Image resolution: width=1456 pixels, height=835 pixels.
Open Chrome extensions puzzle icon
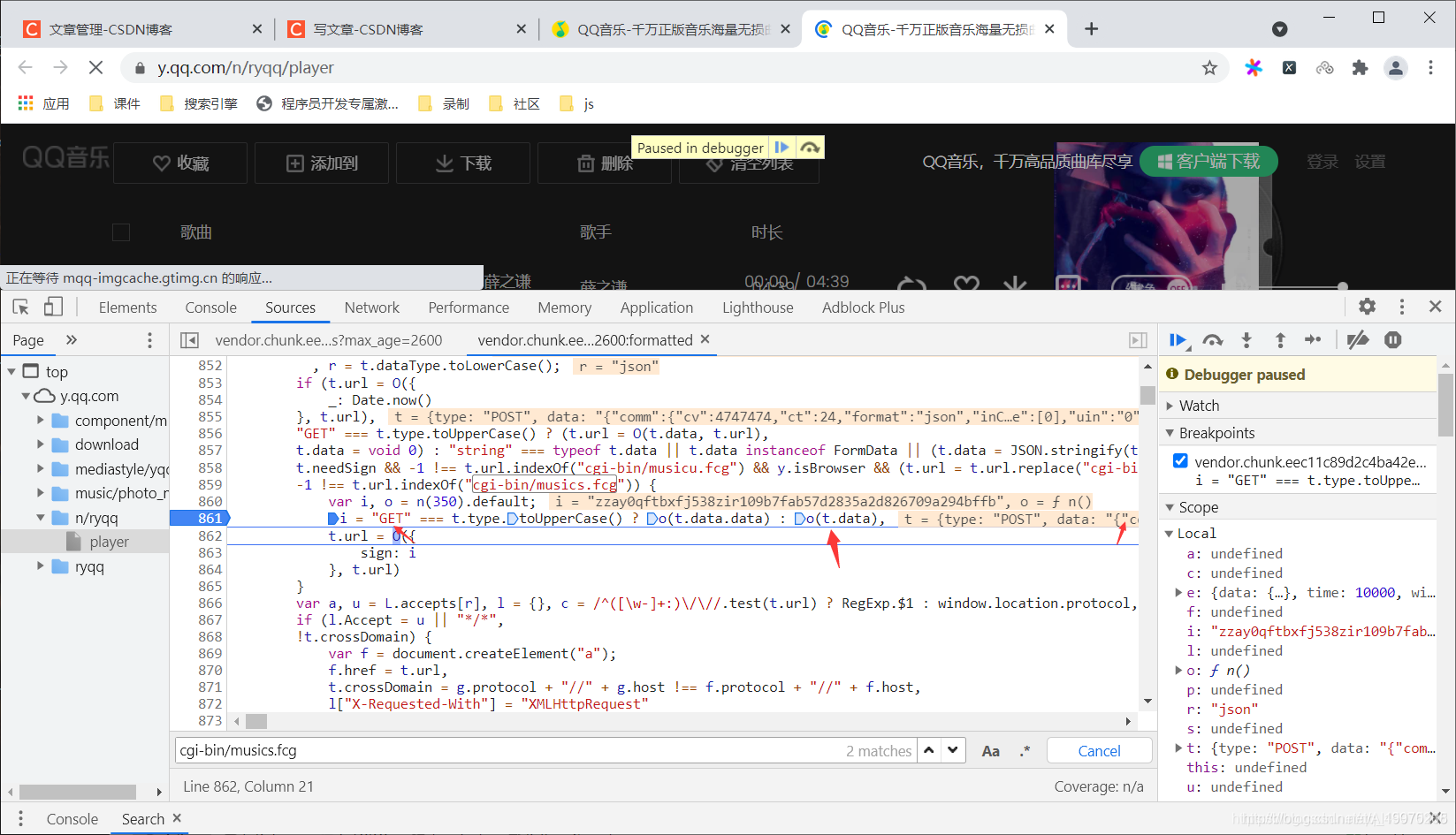coord(1360,68)
